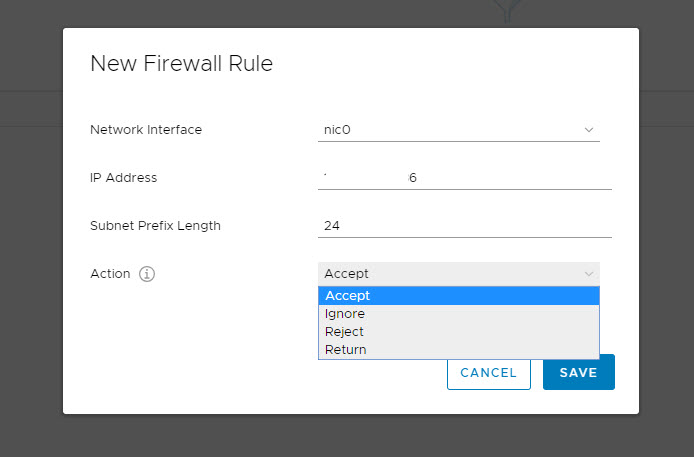Click the Subnet Prefix Length label
The width and height of the screenshot is (694, 457).
click(155, 226)
